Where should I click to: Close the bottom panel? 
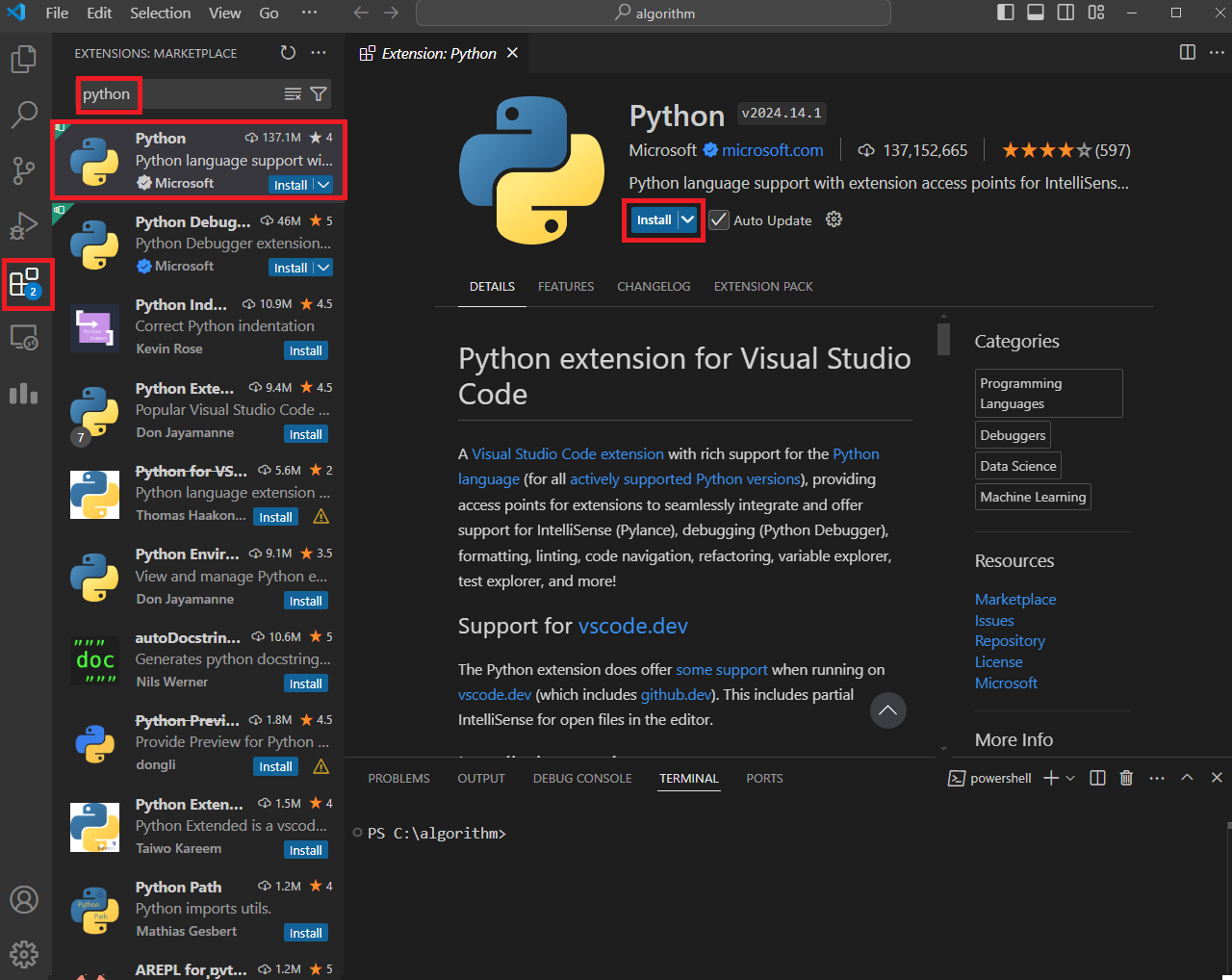point(1217,778)
